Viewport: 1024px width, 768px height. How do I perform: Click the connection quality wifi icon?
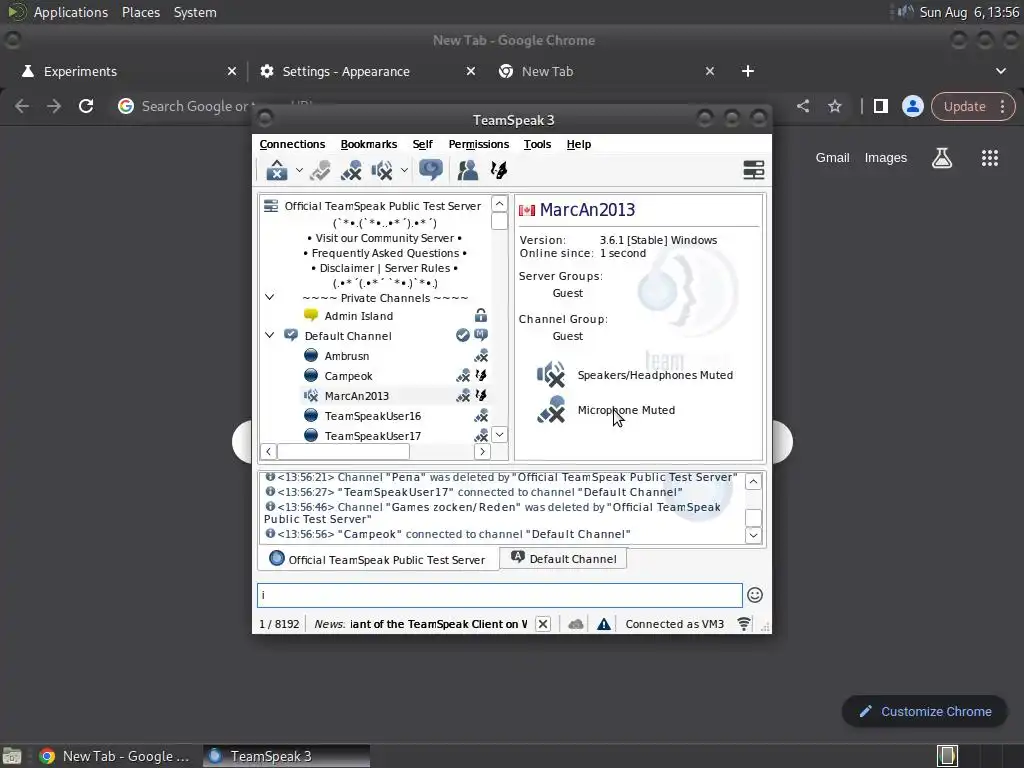[744, 624]
